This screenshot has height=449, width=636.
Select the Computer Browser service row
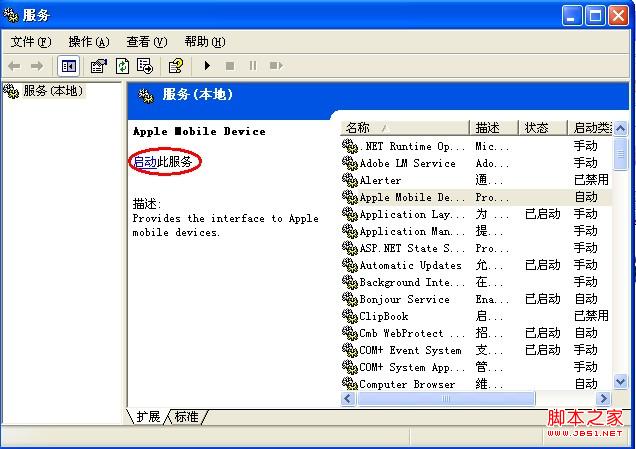[x=476, y=384]
